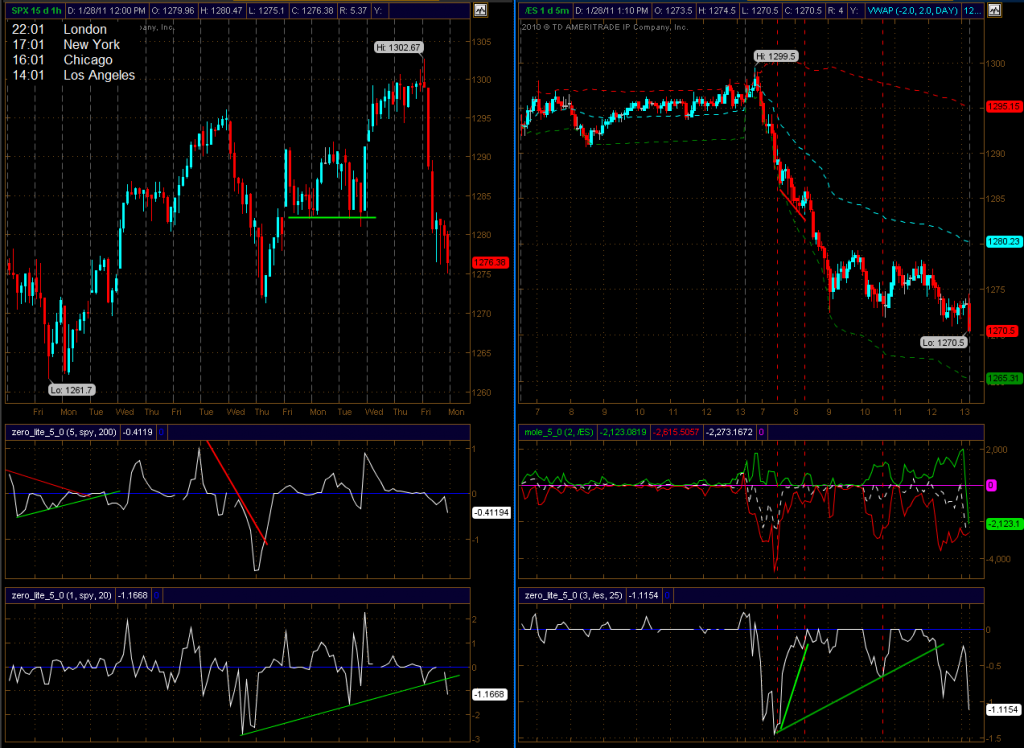Click the -1.1154 value in zero_lite /es header
The height and width of the screenshot is (748, 1024).
pos(645,595)
